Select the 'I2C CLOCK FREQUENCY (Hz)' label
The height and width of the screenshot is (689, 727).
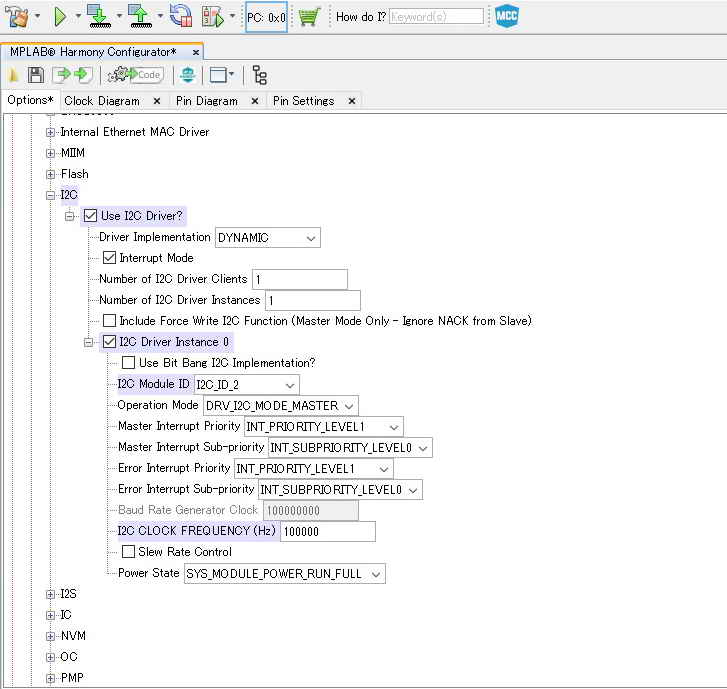click(x=197, y=530)
